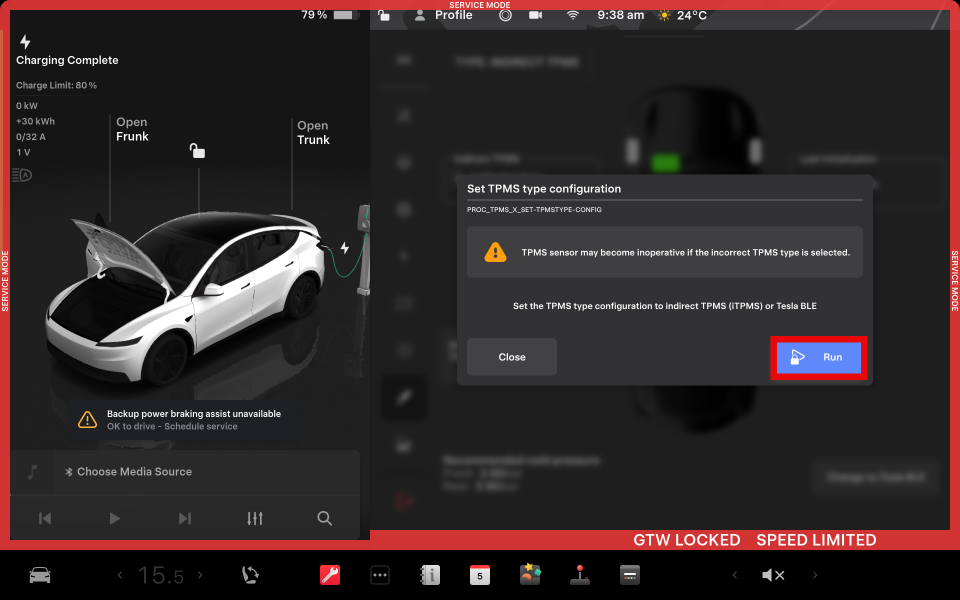Open the Arcade joystick app

click(x=579, y=574)
